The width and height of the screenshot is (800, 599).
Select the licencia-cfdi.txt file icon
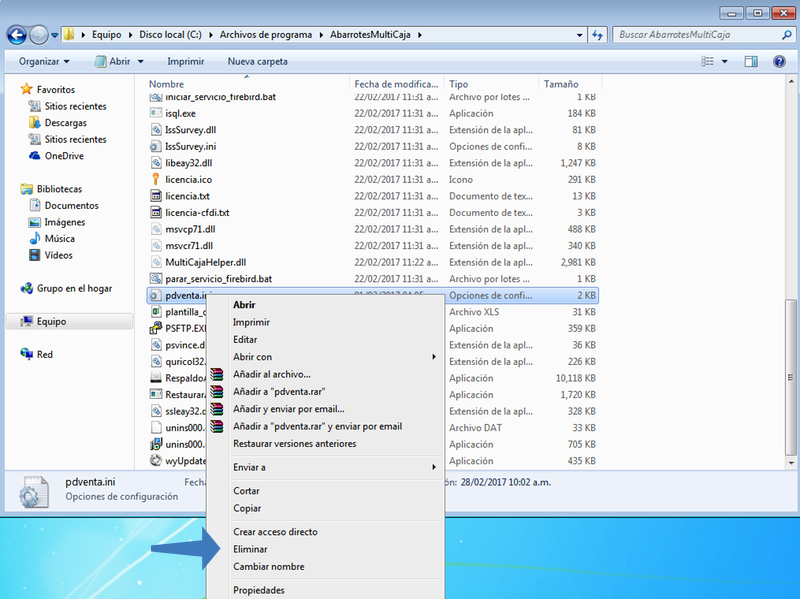pos(156,212)
